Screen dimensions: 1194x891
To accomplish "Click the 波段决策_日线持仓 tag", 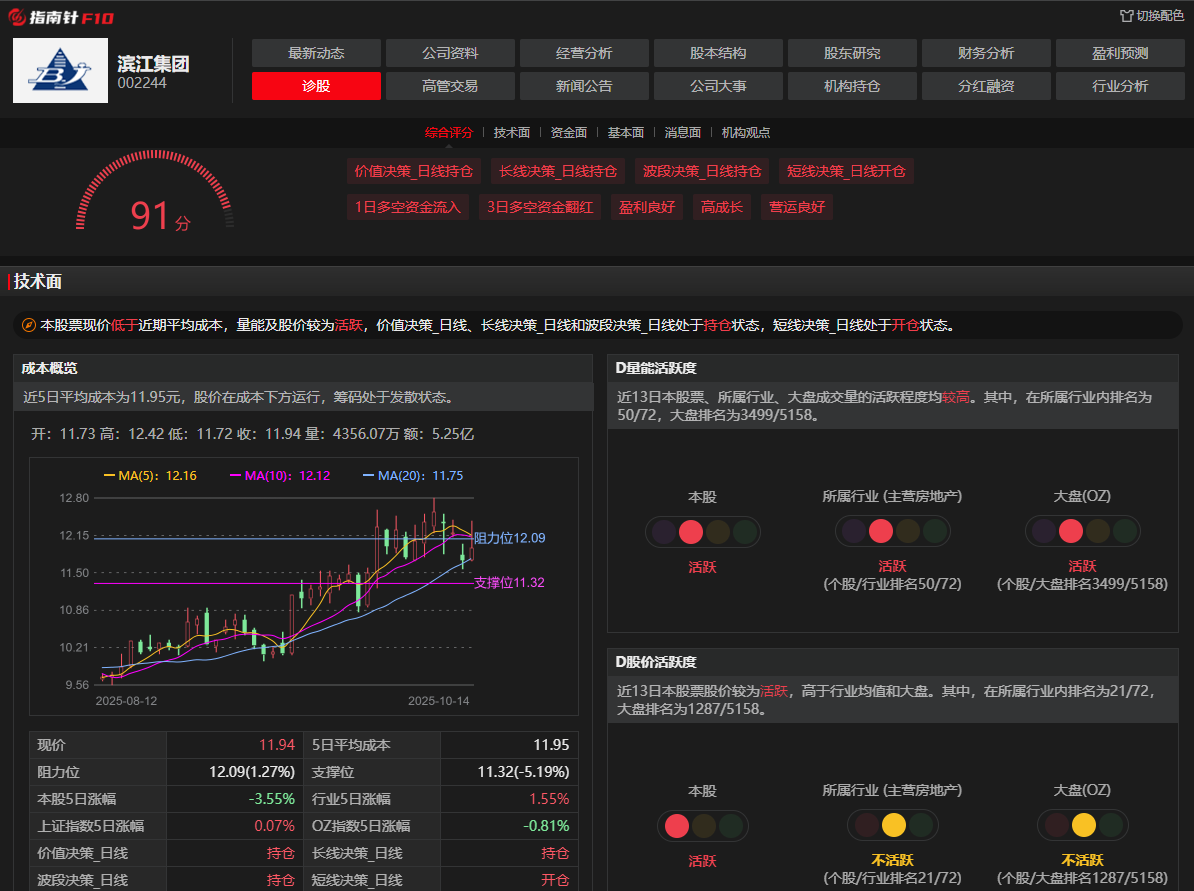I will click(x=702, y=171).
